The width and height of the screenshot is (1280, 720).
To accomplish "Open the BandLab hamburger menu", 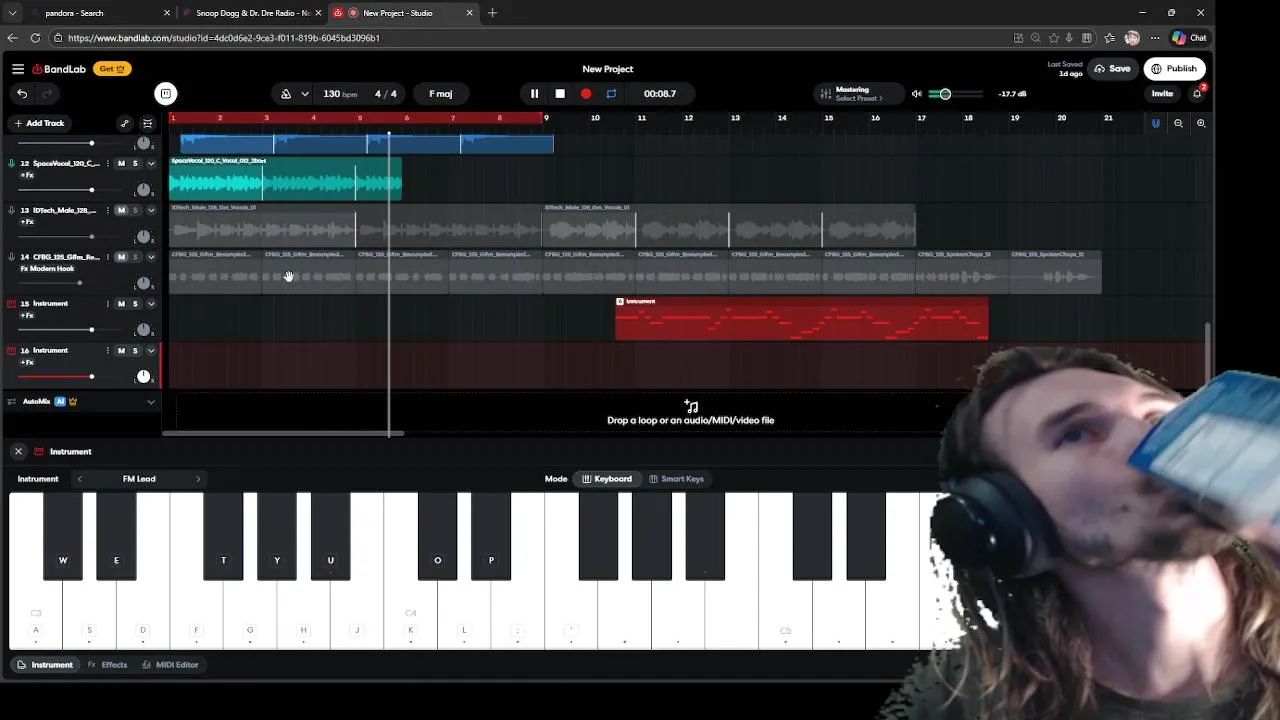I will (x=18, y=69).
